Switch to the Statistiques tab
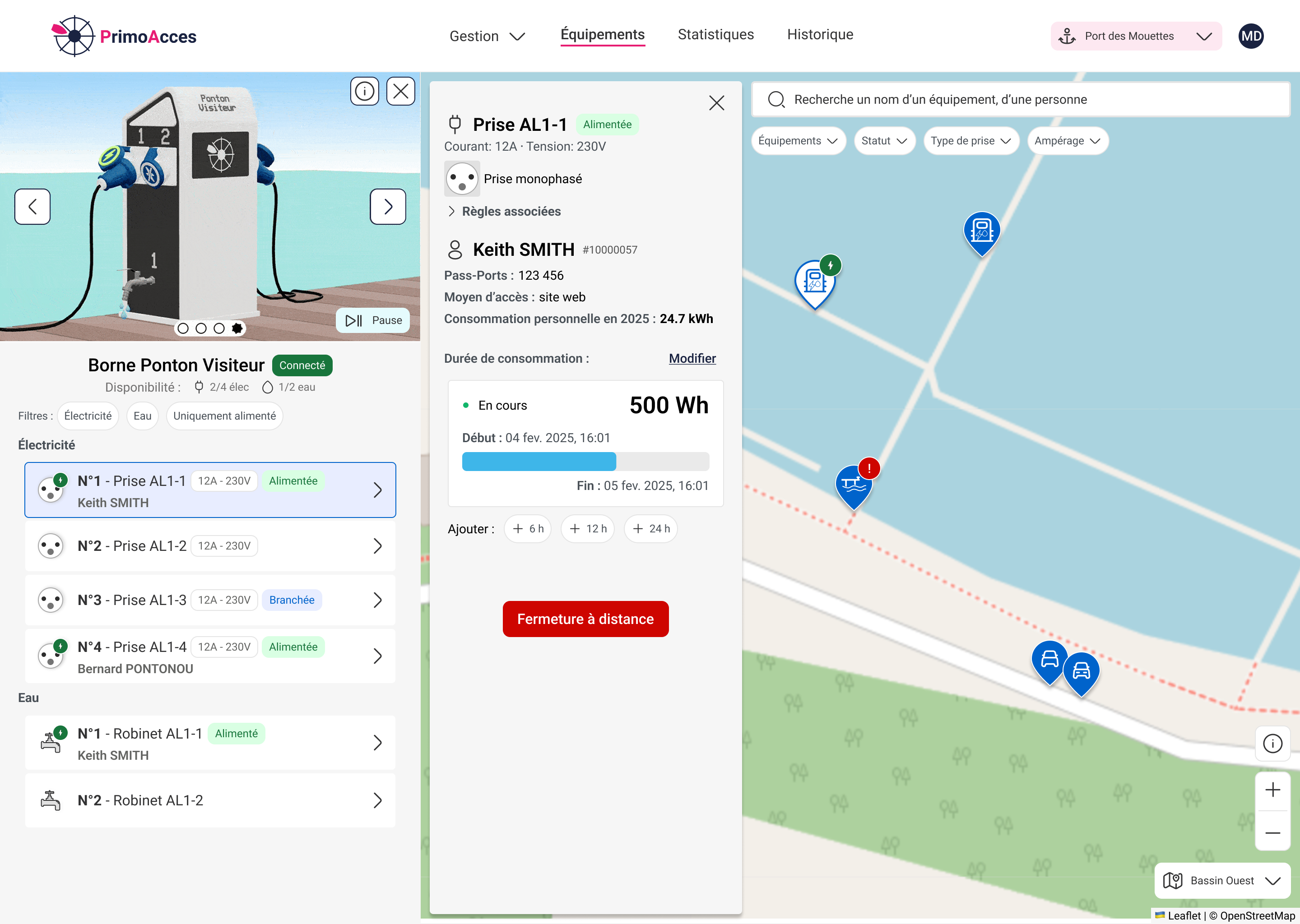The height and width of the screenshot is (924, 1300). point(715,35)
